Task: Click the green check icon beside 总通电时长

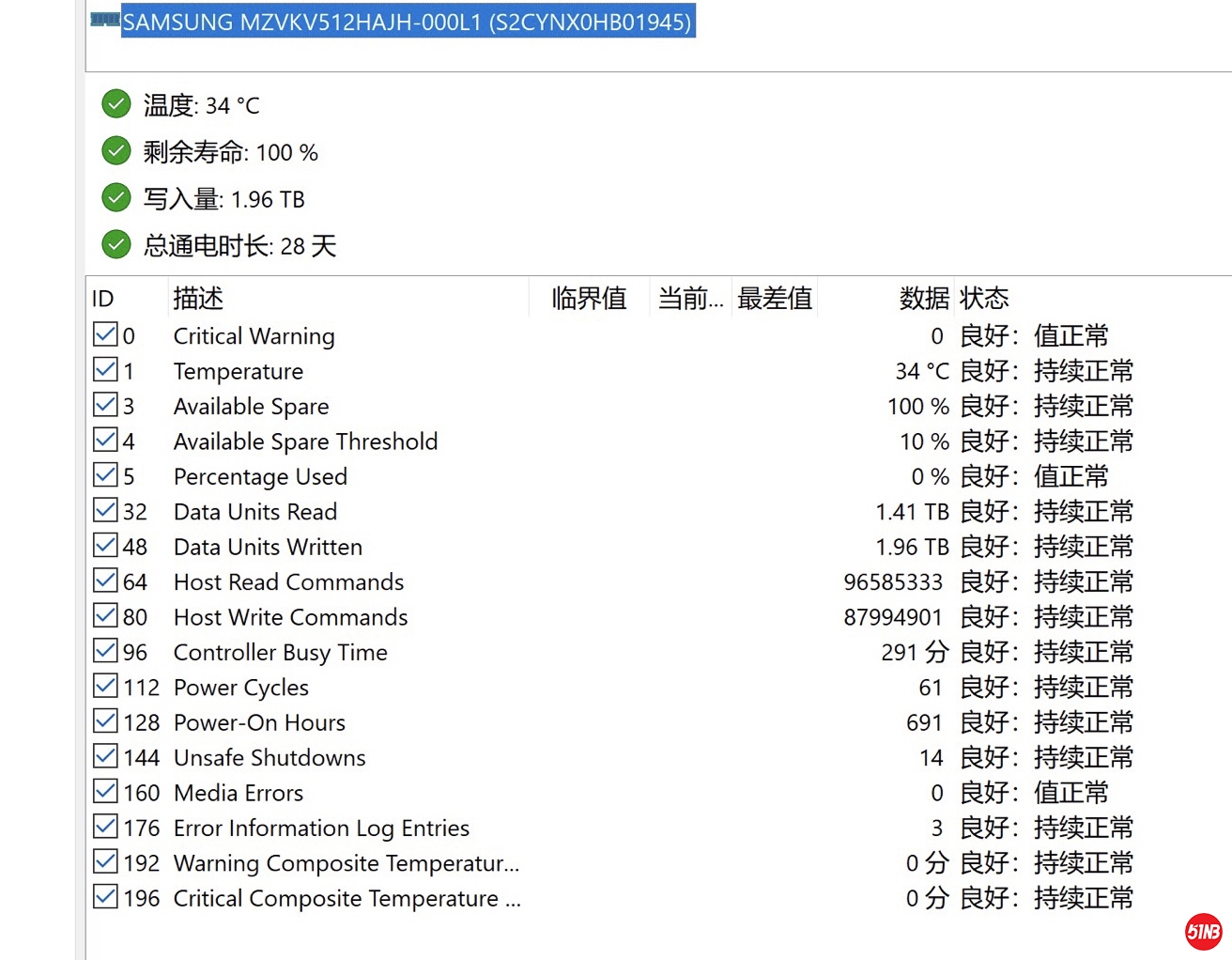Action: [x=116, y=244]
